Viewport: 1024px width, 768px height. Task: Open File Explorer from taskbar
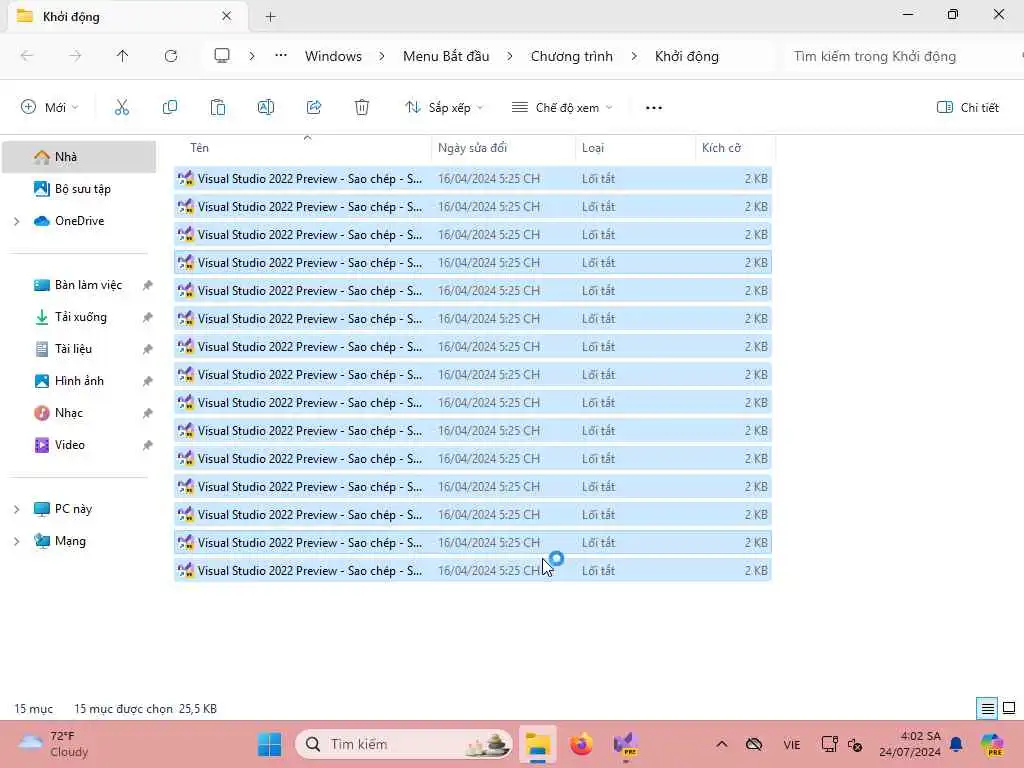coord(538,744)
